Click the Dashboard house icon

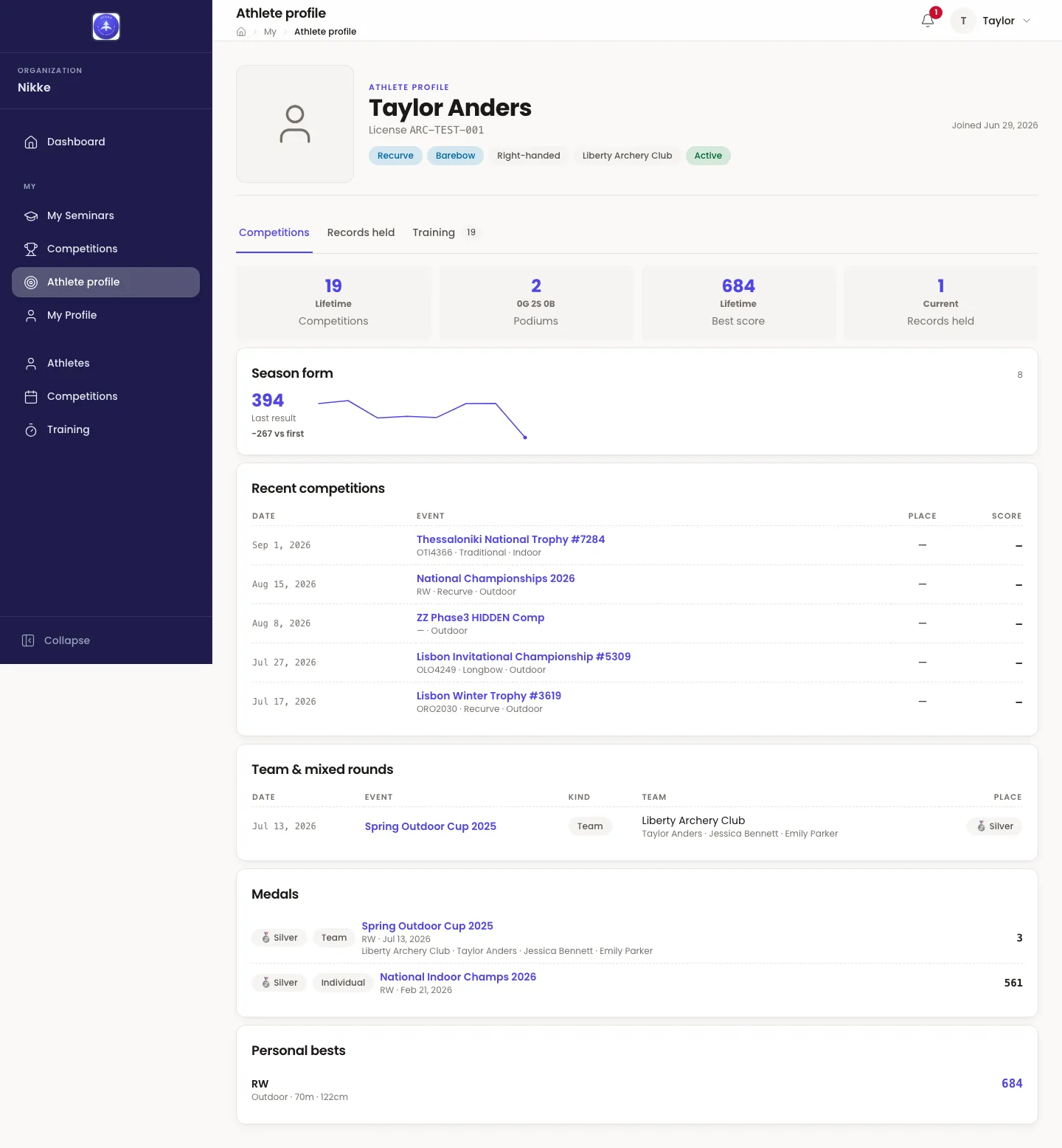click(31, 142)
